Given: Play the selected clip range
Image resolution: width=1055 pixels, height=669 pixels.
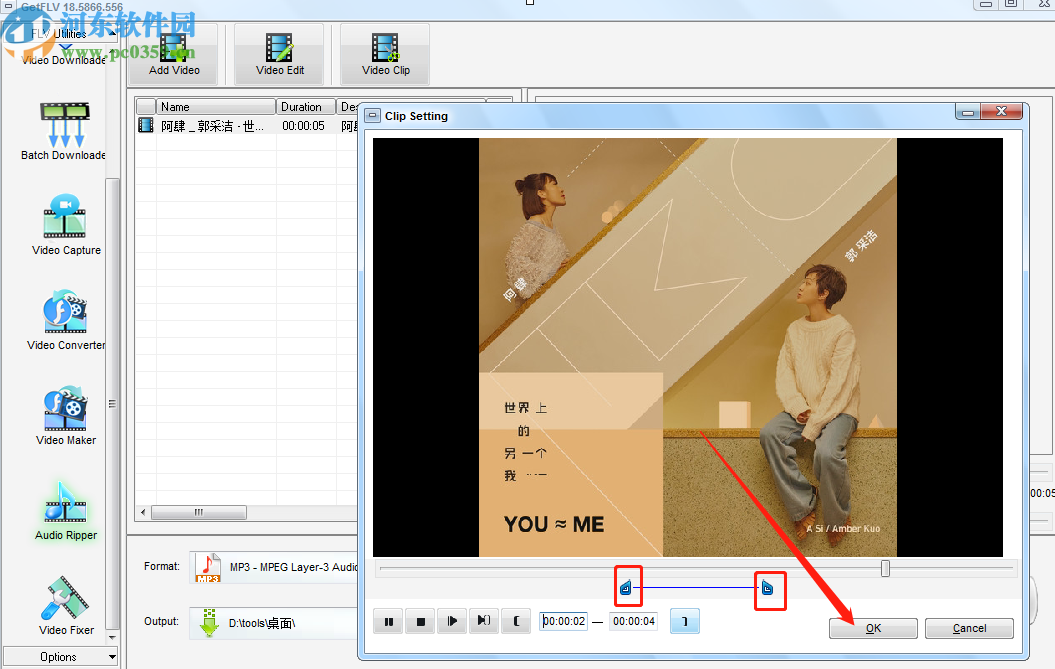Looking at the screenshot, I should click(x=483, y=621).
